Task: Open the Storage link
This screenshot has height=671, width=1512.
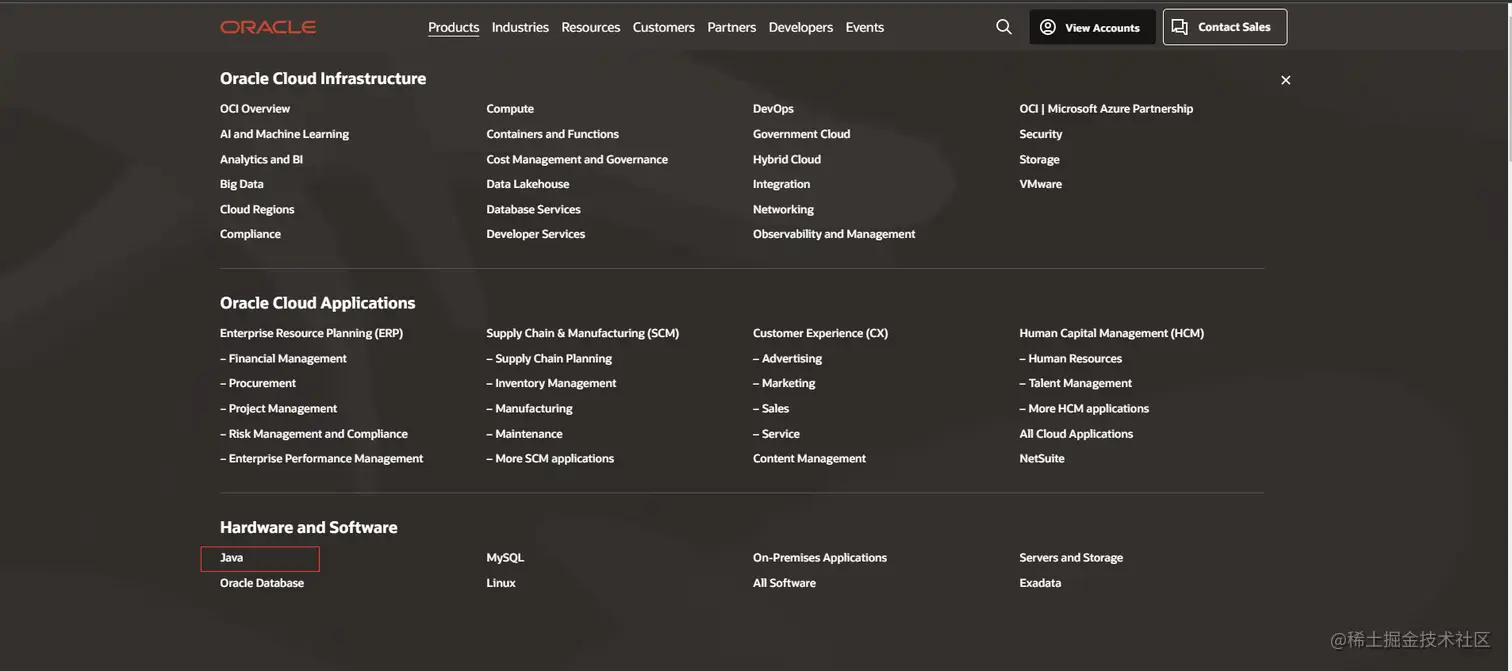Action: pyautogui.click(x=1039, y=159)
